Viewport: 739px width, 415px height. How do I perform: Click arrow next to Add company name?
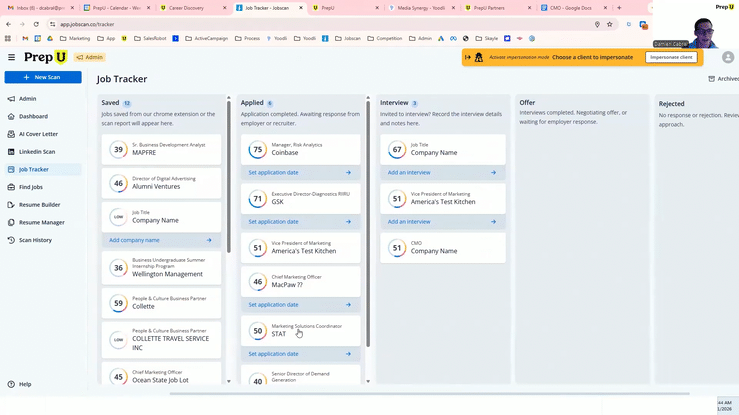(x=209, y=240)
